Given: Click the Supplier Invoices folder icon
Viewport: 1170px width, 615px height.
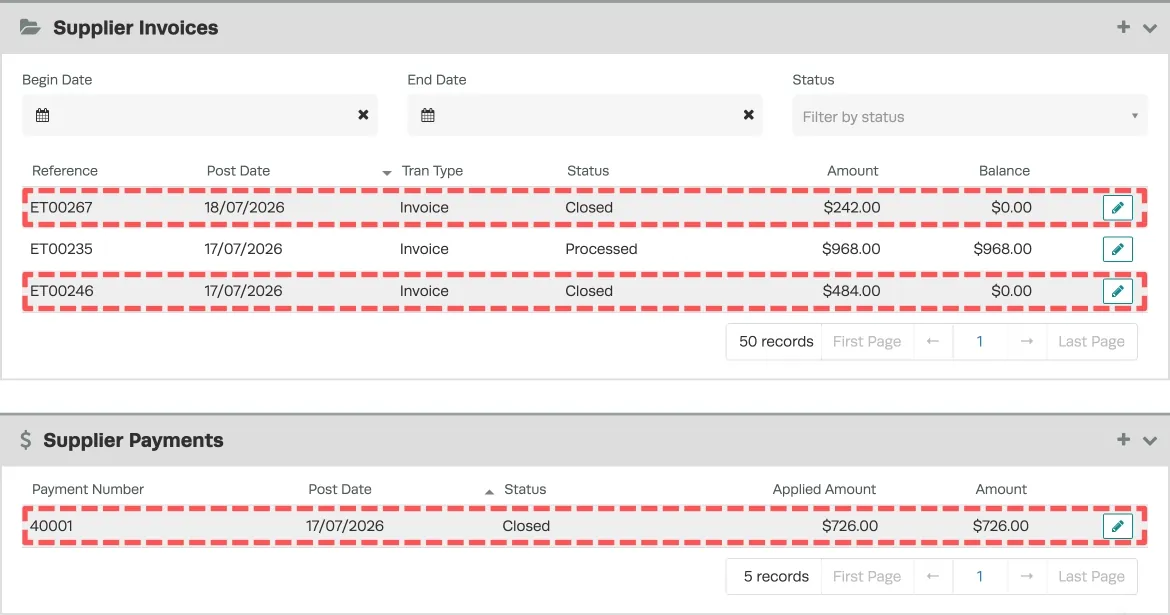Looking at the screenshot, I should click(30, 28).
